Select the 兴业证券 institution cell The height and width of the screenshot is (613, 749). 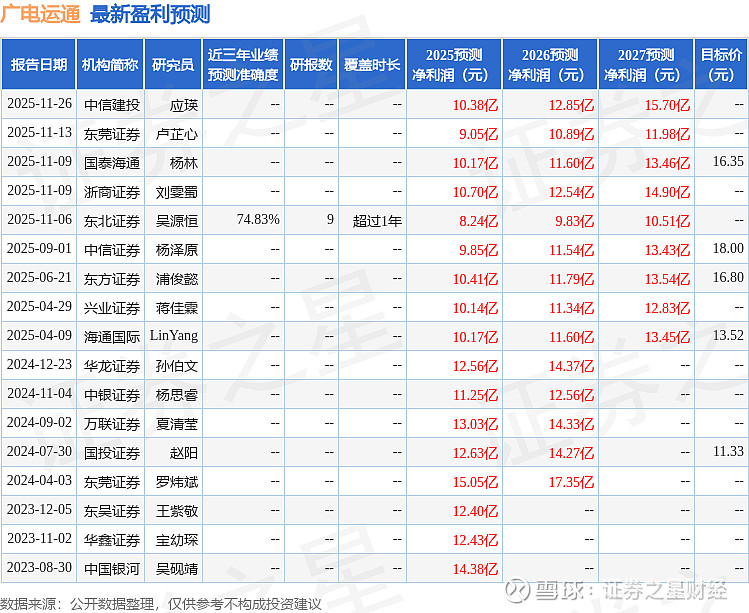tap(112, 308)
